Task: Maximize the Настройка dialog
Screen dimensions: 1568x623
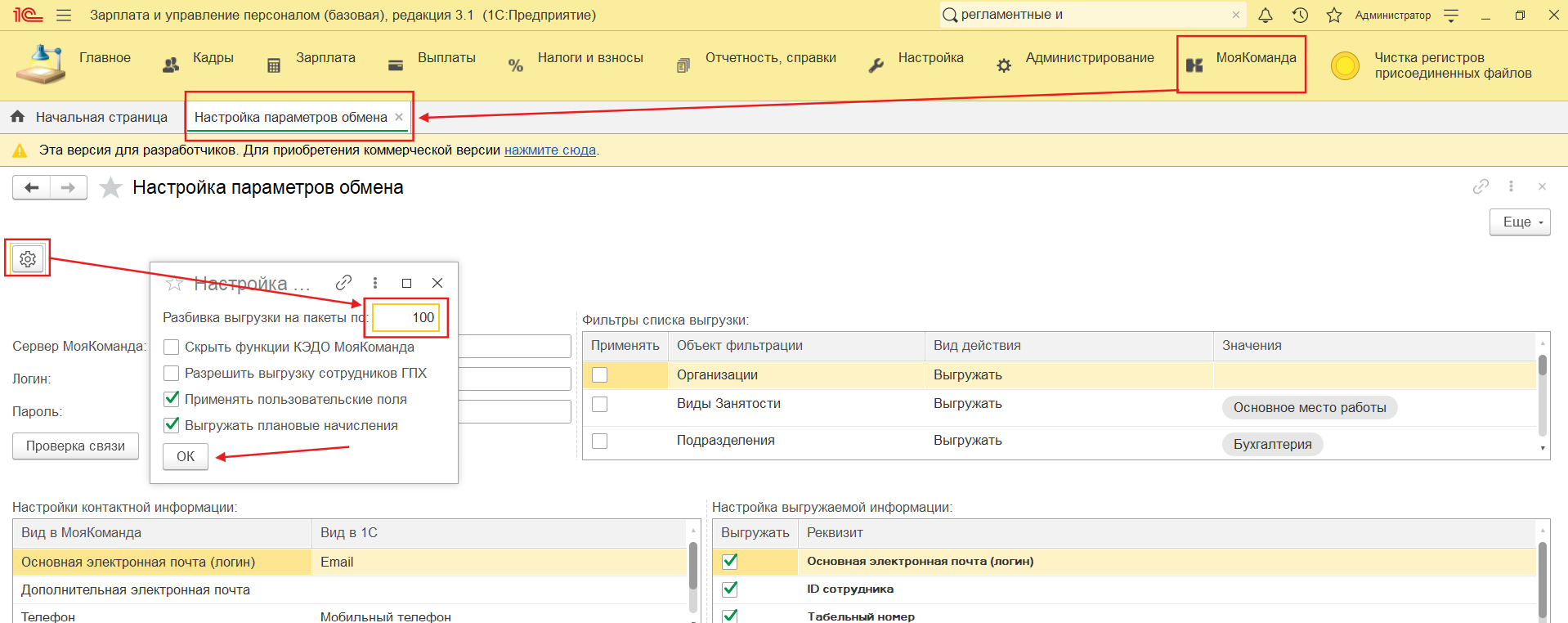Action: click(406, 283)
